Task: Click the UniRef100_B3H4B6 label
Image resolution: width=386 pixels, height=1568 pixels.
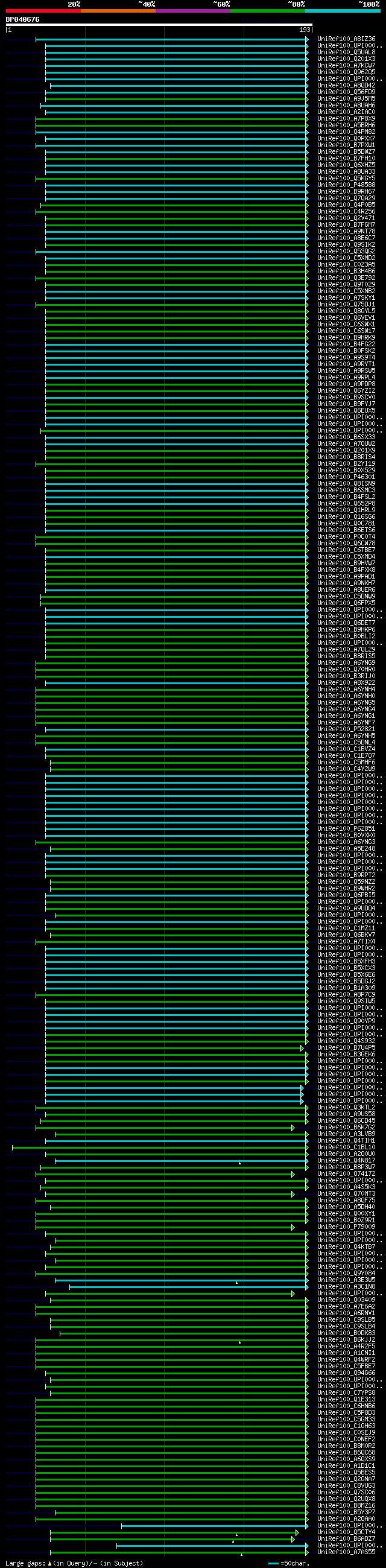Action: pyautogui.click(x=346, y=271)
